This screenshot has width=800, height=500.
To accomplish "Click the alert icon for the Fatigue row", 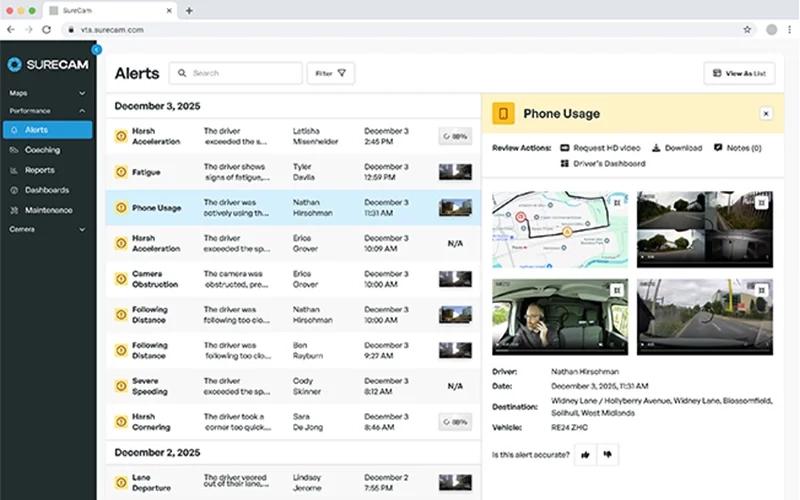I will pyautogui.click(x=121, y=172).
